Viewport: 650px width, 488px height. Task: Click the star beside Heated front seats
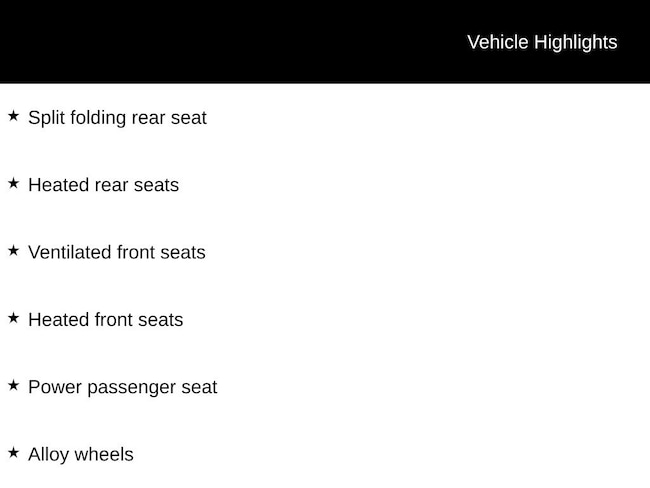pos(13,317)
